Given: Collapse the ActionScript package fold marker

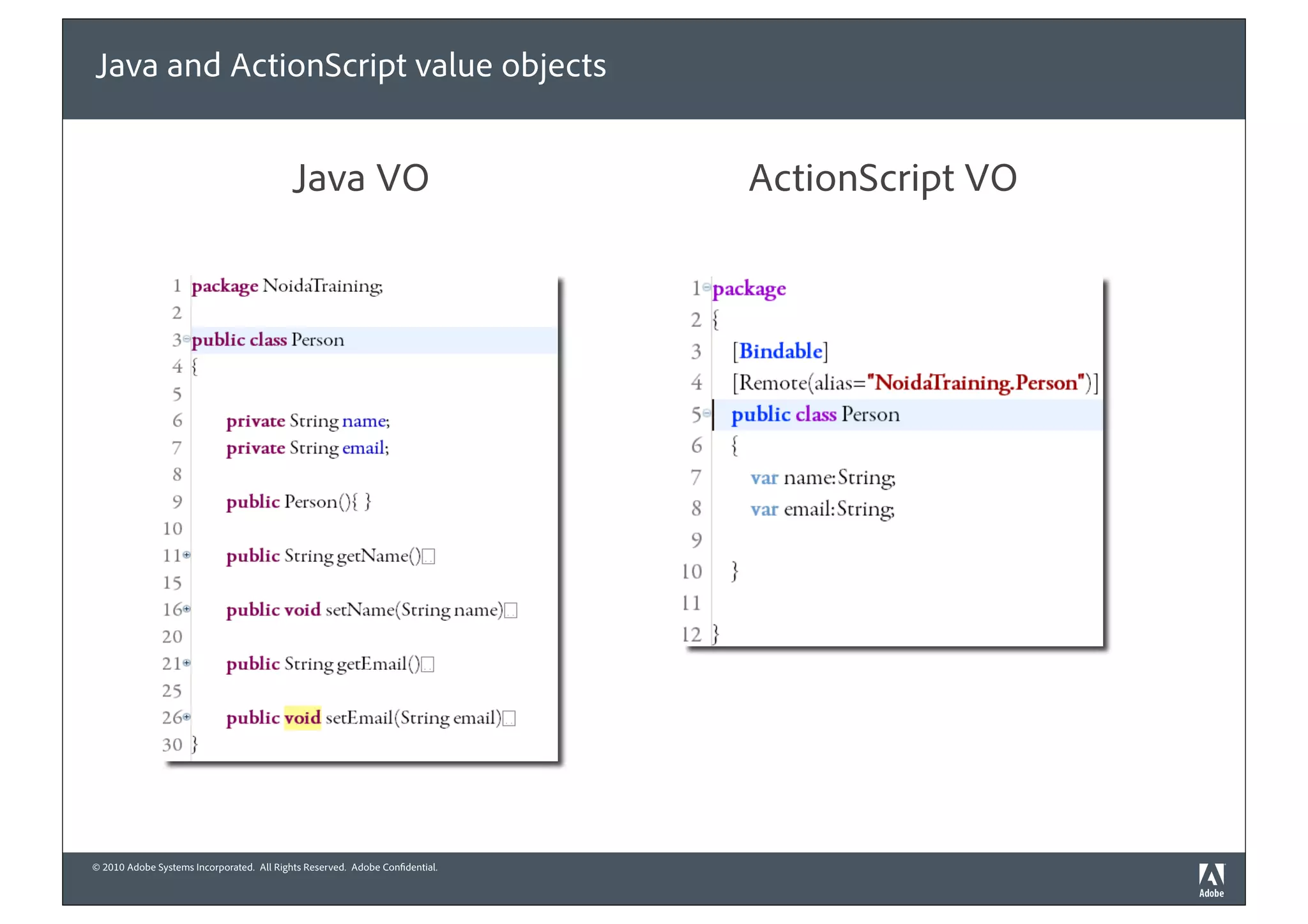Looking at the screenshot, I should [706, 287].
